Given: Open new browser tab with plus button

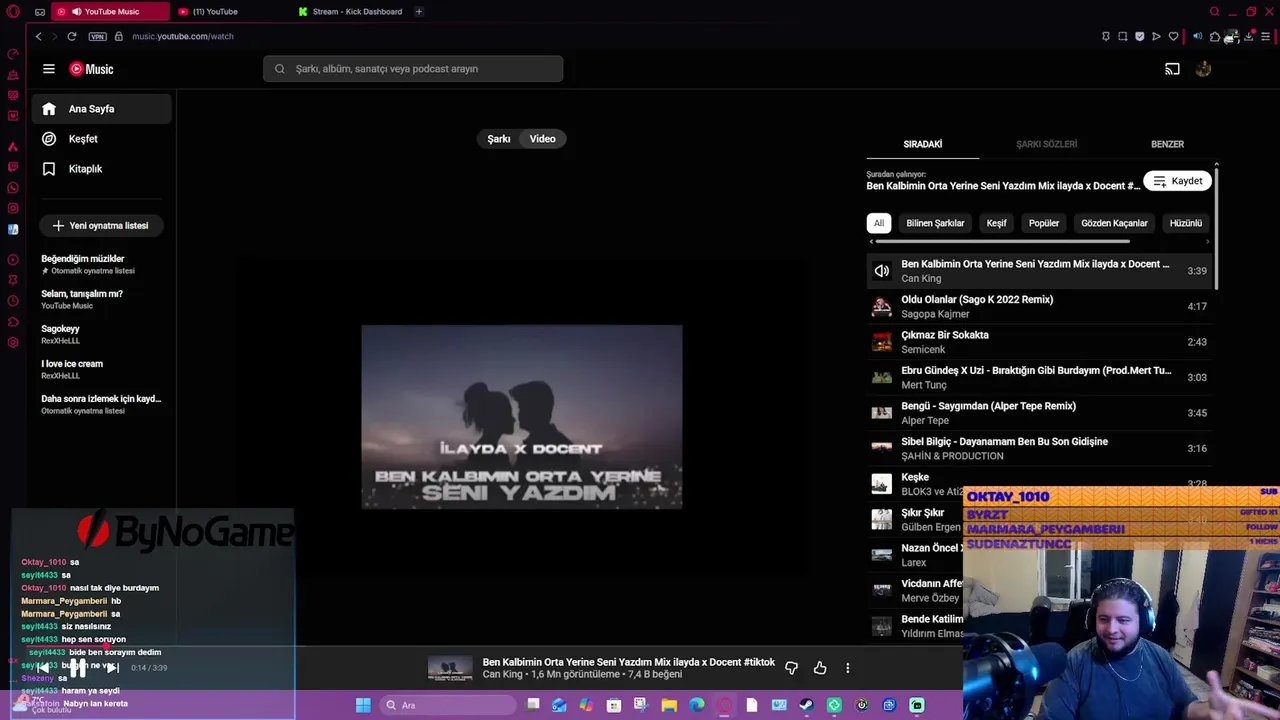Looking at the screenshot, I should [419, 12].
